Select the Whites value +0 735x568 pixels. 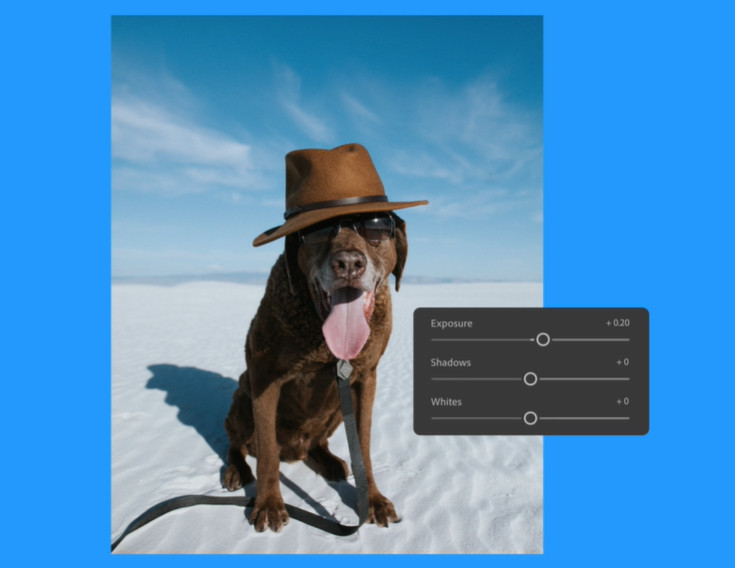622,402
